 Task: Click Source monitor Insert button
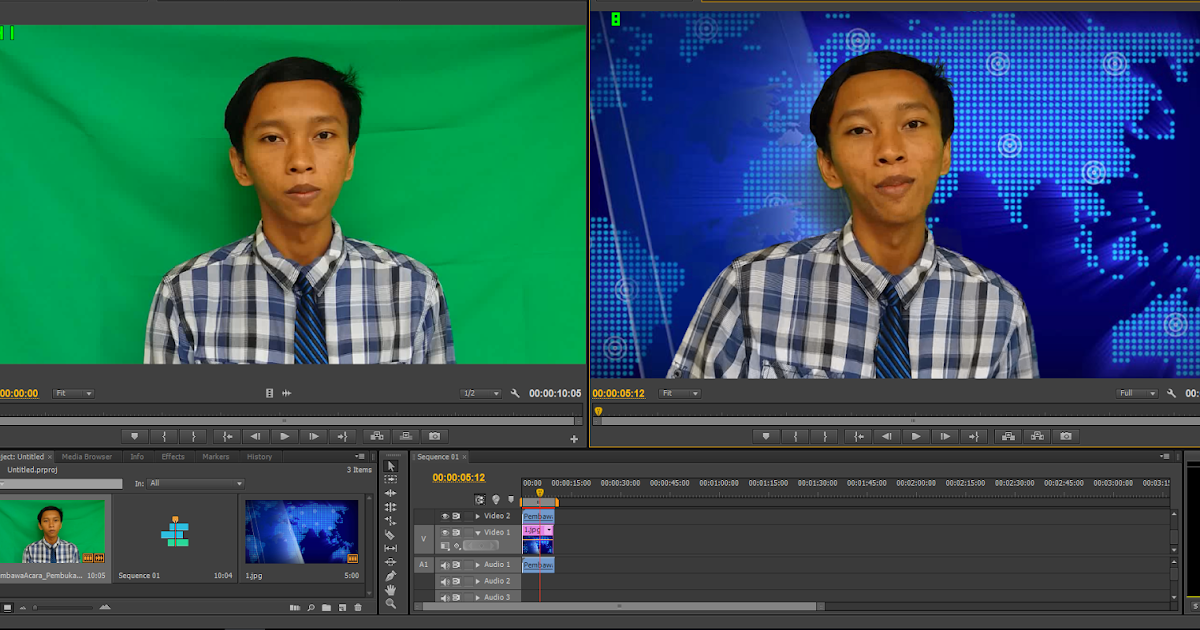click(x=376, y=436)
